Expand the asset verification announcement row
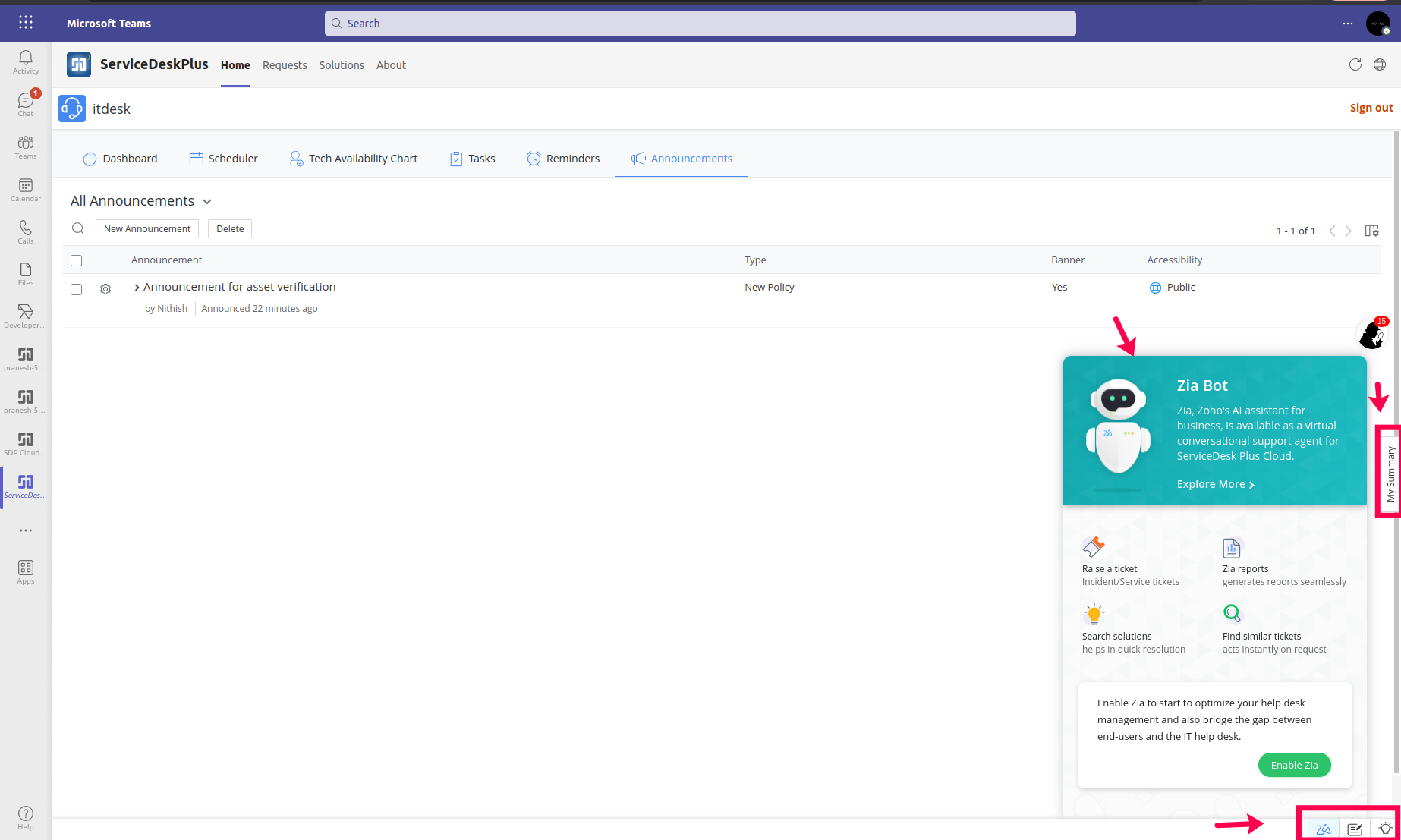 click(137, 287)
